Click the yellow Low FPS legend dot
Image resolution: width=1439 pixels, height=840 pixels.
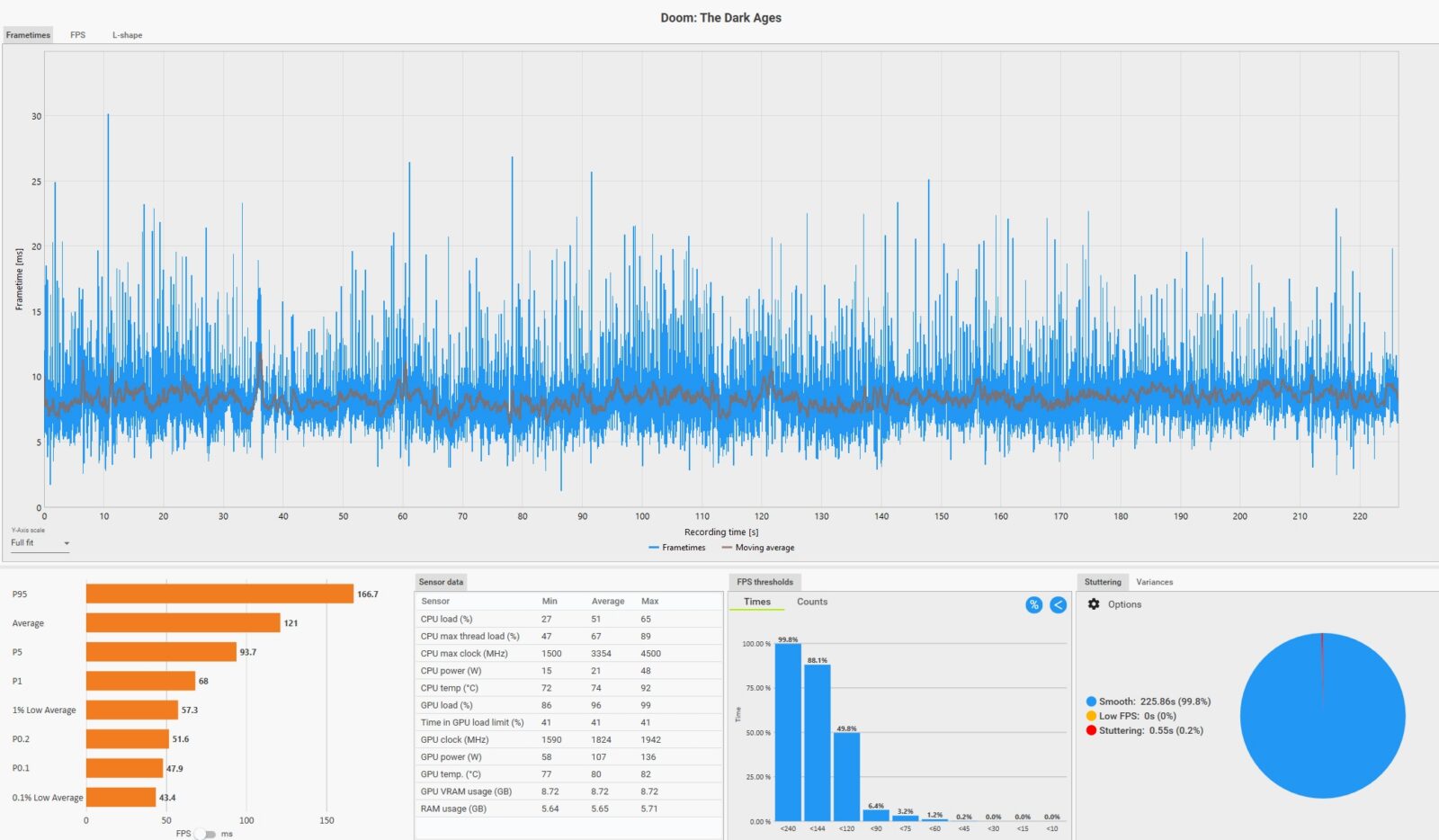coord(1091,716)
